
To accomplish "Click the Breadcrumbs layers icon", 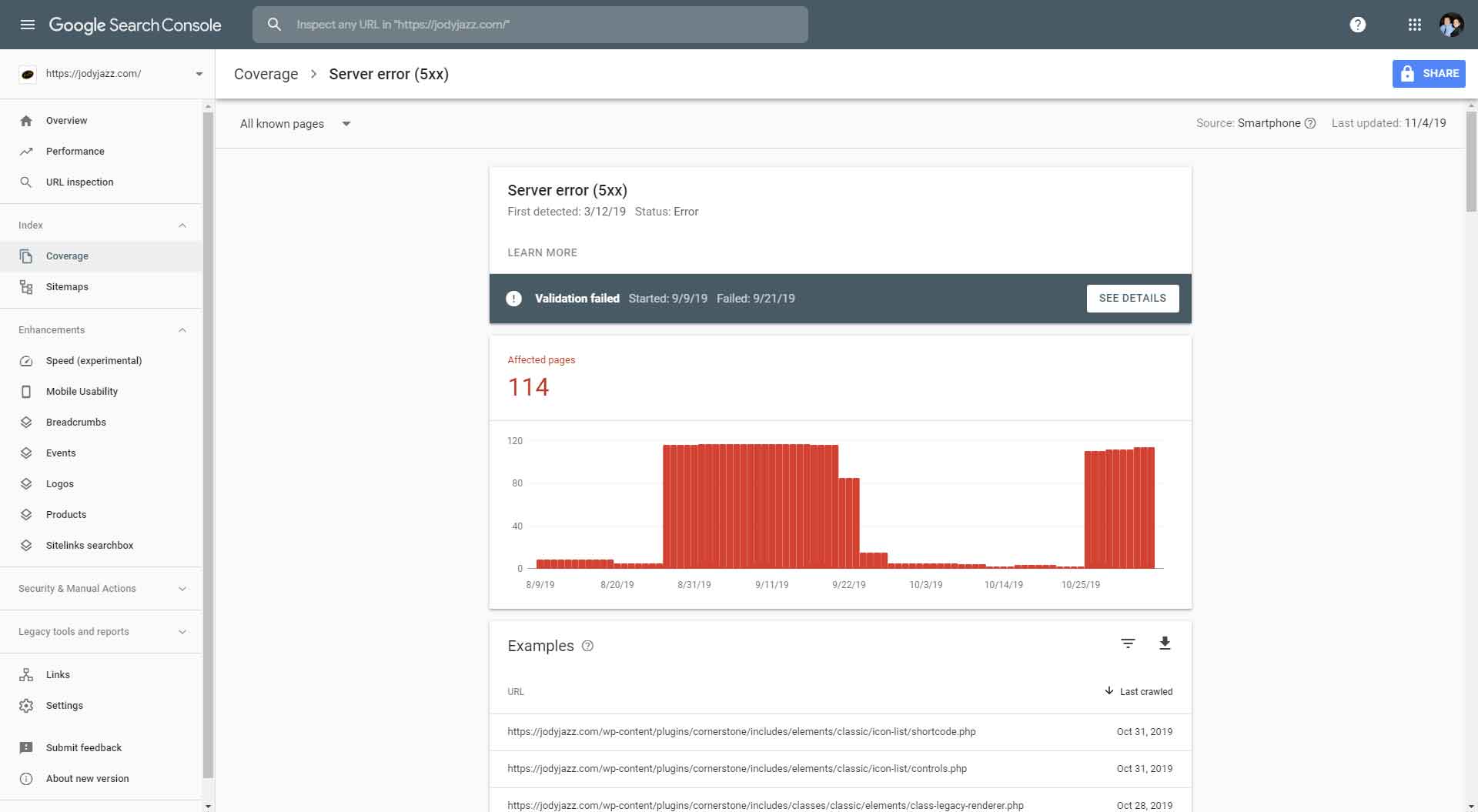I will coord(26,423).
